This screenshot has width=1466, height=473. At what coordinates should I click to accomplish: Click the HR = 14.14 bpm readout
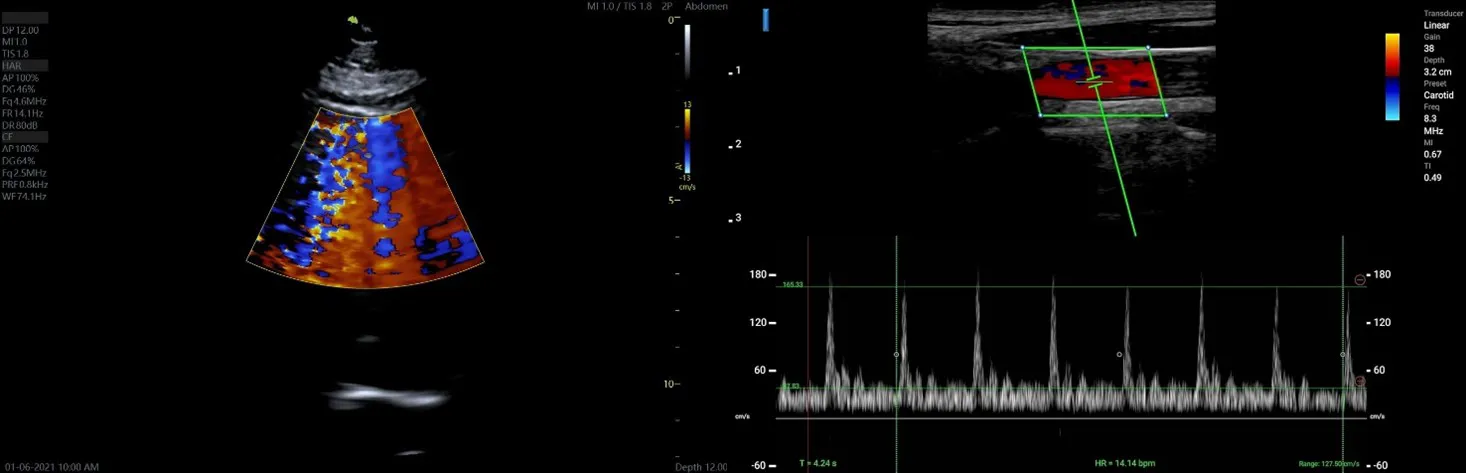[1125, 463]
